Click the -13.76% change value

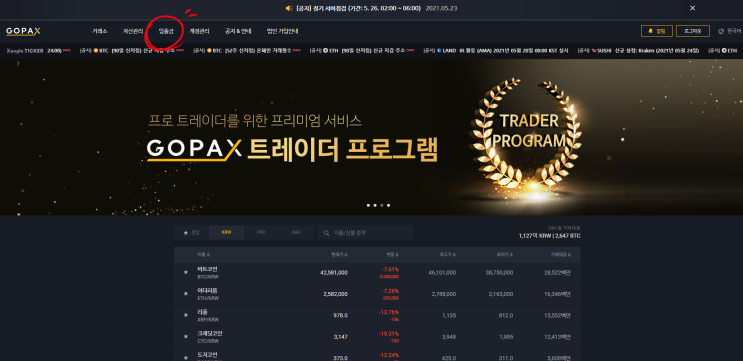pyautogui.click(x=389, y=312)
